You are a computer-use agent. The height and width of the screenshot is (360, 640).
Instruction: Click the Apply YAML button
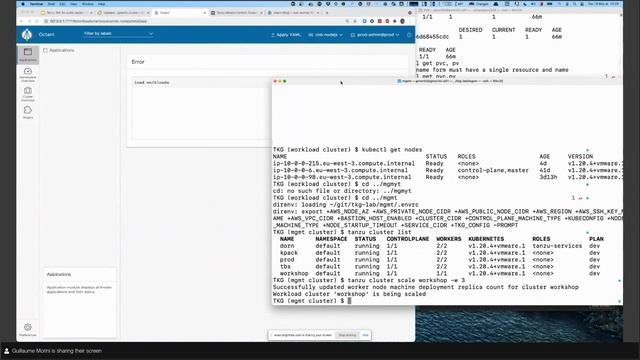pyautogui.click(x=286, y=35)
